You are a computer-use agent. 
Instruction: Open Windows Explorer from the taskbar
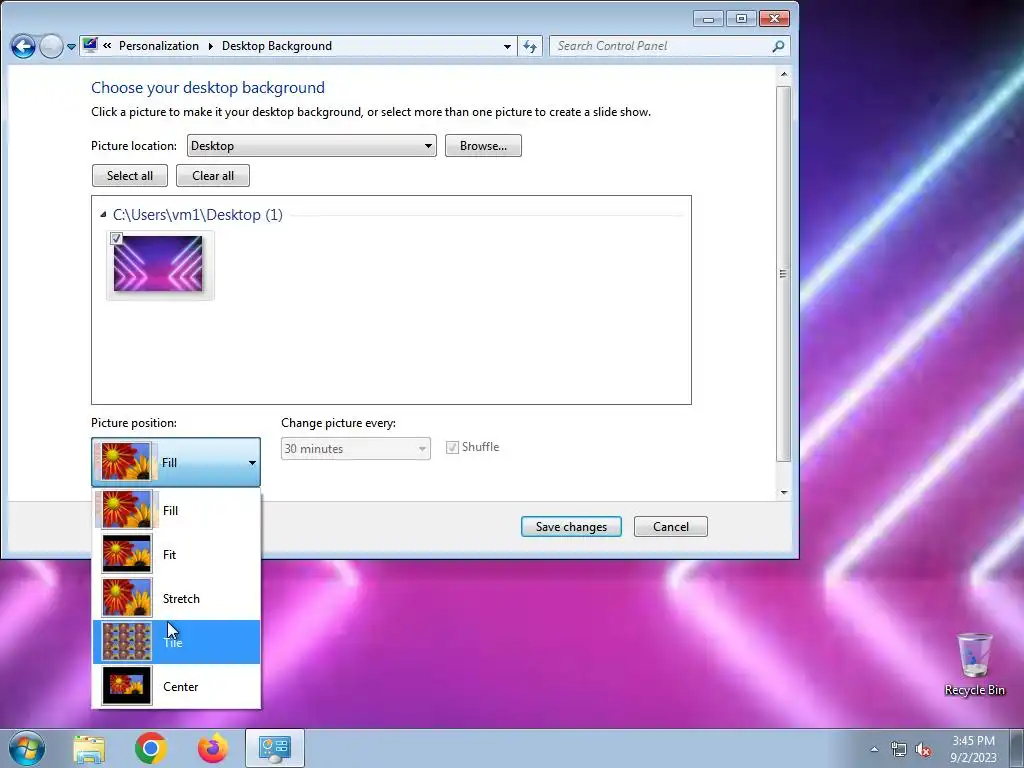click(x=89, y=748)
